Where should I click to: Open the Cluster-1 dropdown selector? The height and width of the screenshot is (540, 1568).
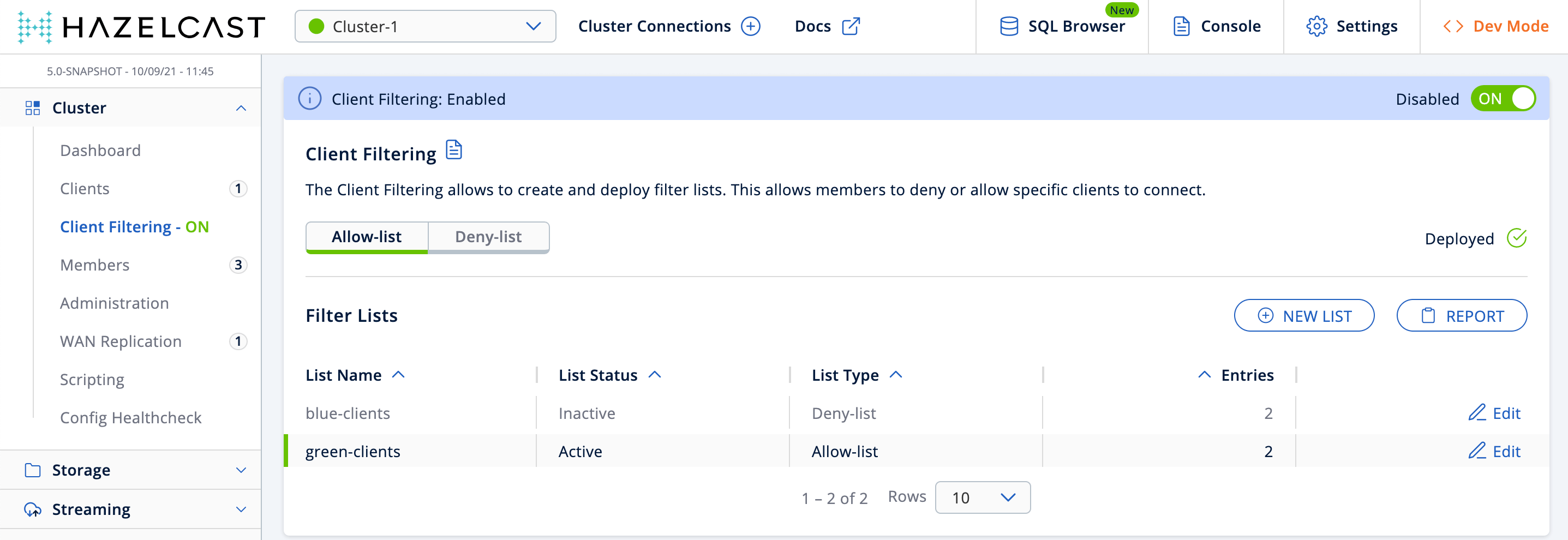tap(425, 26)
